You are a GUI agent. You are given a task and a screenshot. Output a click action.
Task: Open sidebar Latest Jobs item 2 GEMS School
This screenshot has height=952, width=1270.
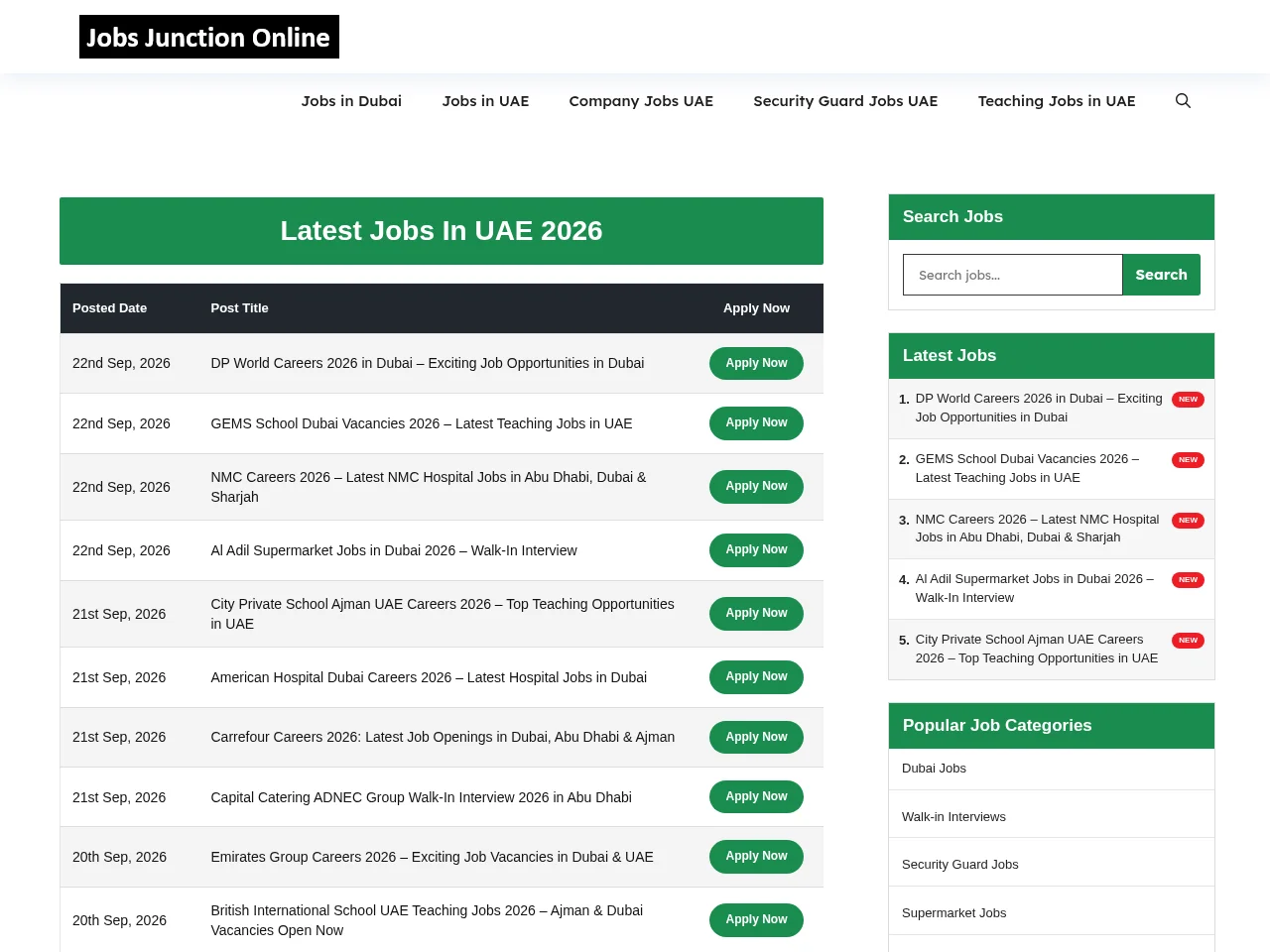(x=1027, y=468)
